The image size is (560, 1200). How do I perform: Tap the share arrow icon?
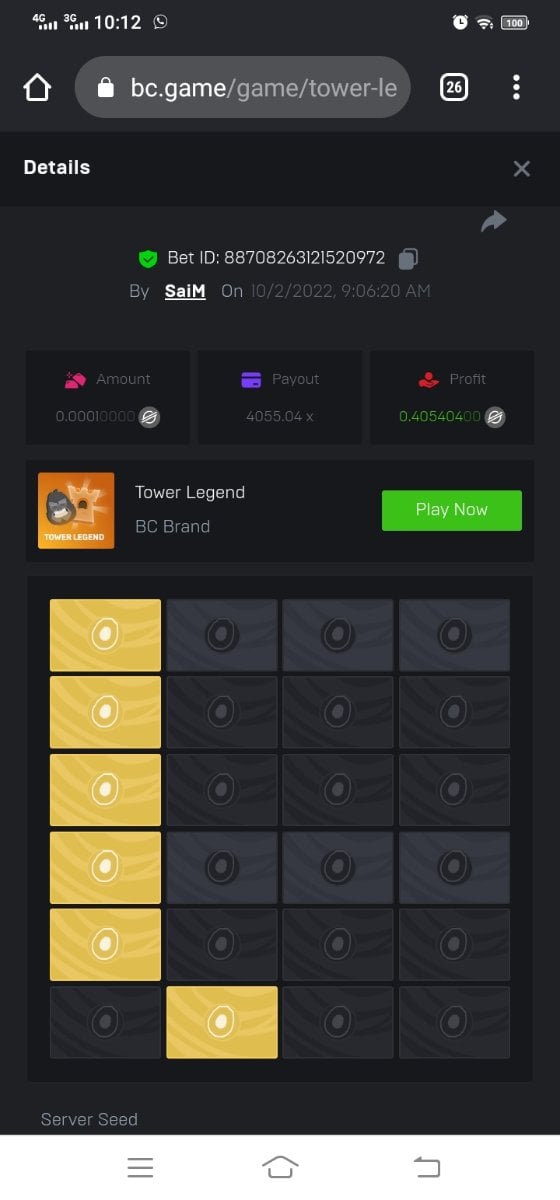494,221
